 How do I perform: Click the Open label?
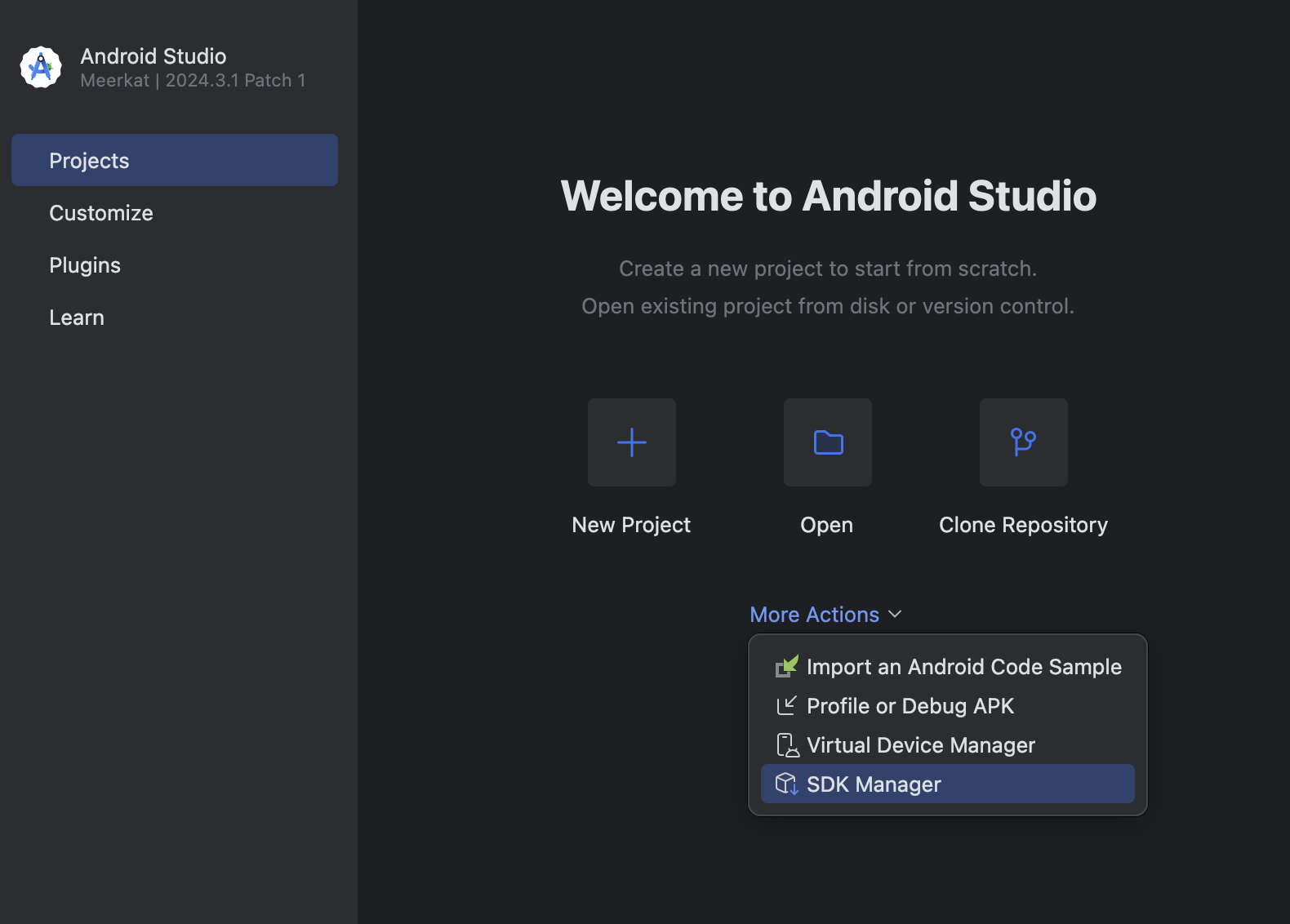[x=827, y=525]
